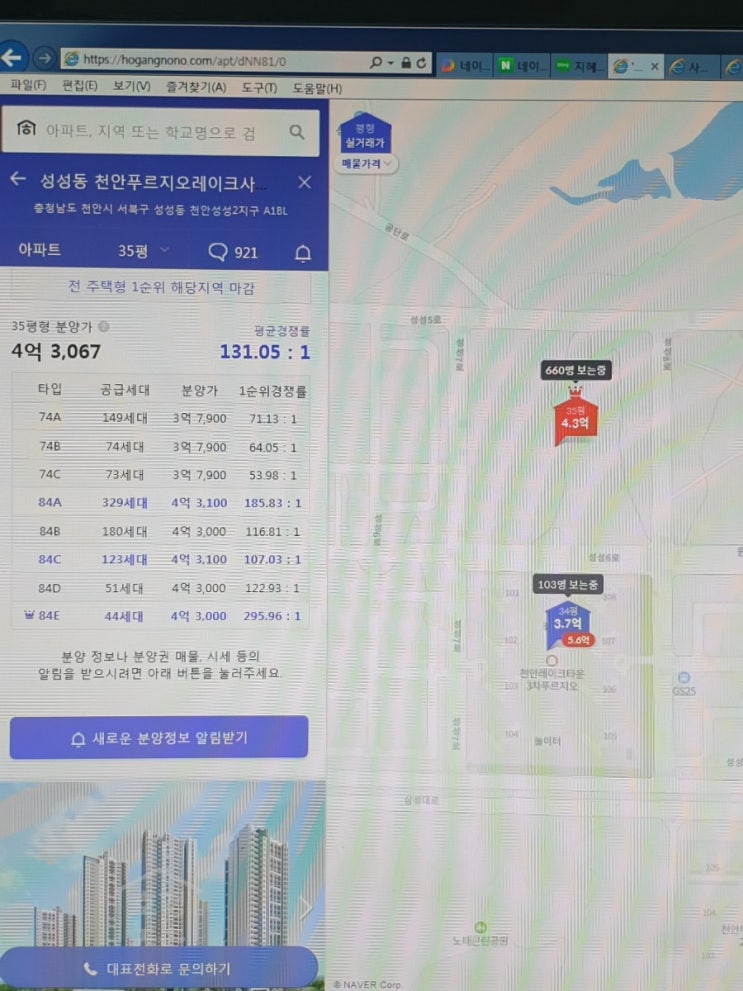Select the 84A type row
The width and height of the screenshot is (743, 991).
[160, 502]
